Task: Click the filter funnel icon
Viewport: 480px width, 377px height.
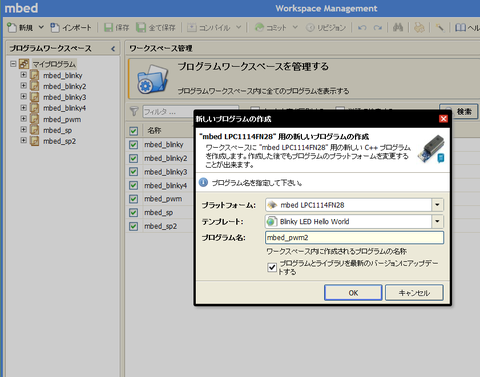Action: click(x=134, y=111)
